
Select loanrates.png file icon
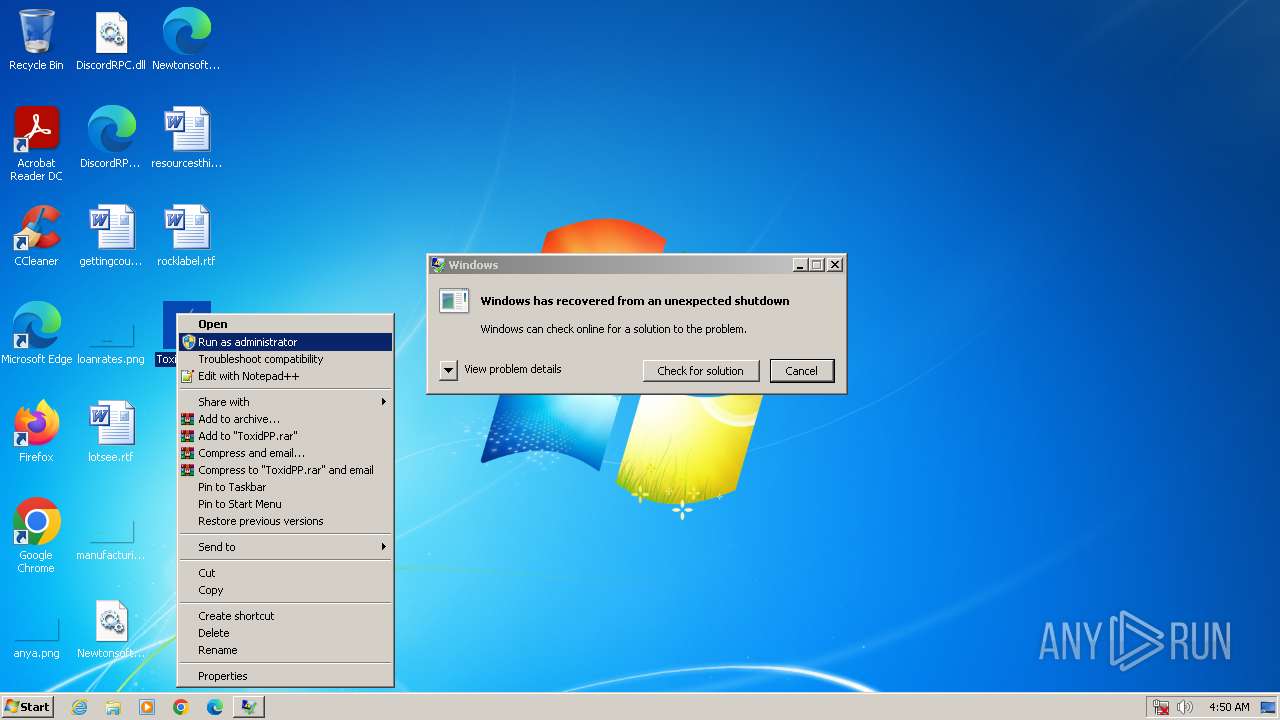111,342
